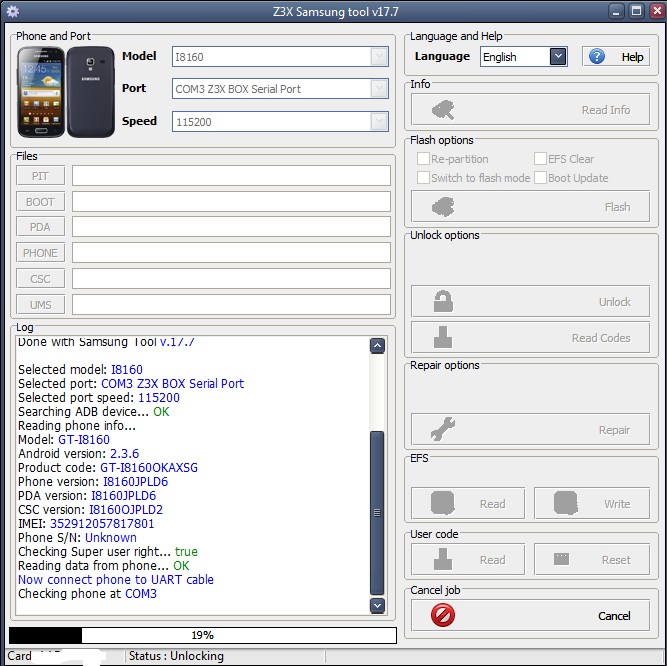Click the PHONE file path field
Image resolution: width=667 pixels, height=666 pixels.
(x=231, y=253)
